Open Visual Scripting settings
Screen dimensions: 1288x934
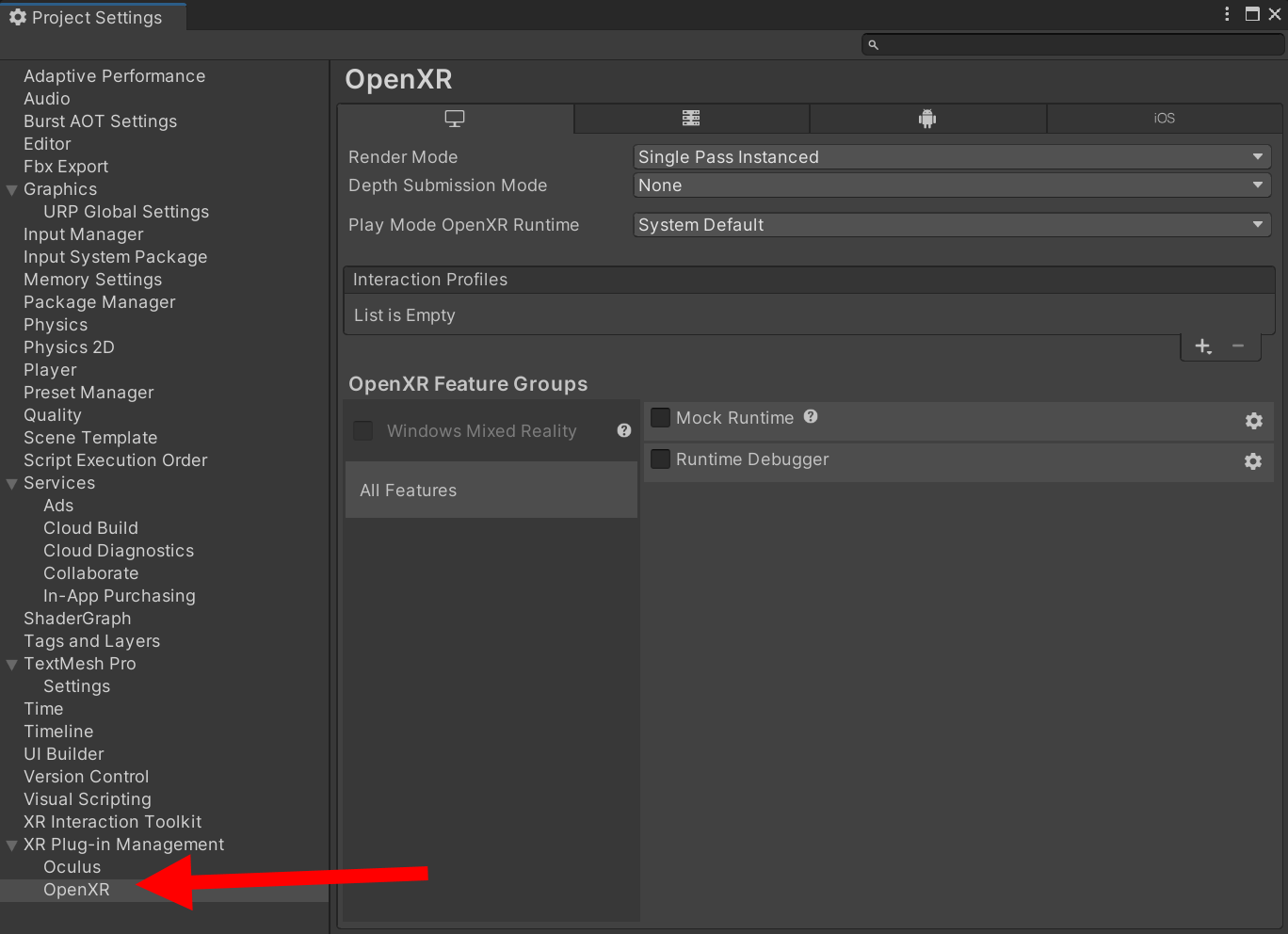(88, 799)
